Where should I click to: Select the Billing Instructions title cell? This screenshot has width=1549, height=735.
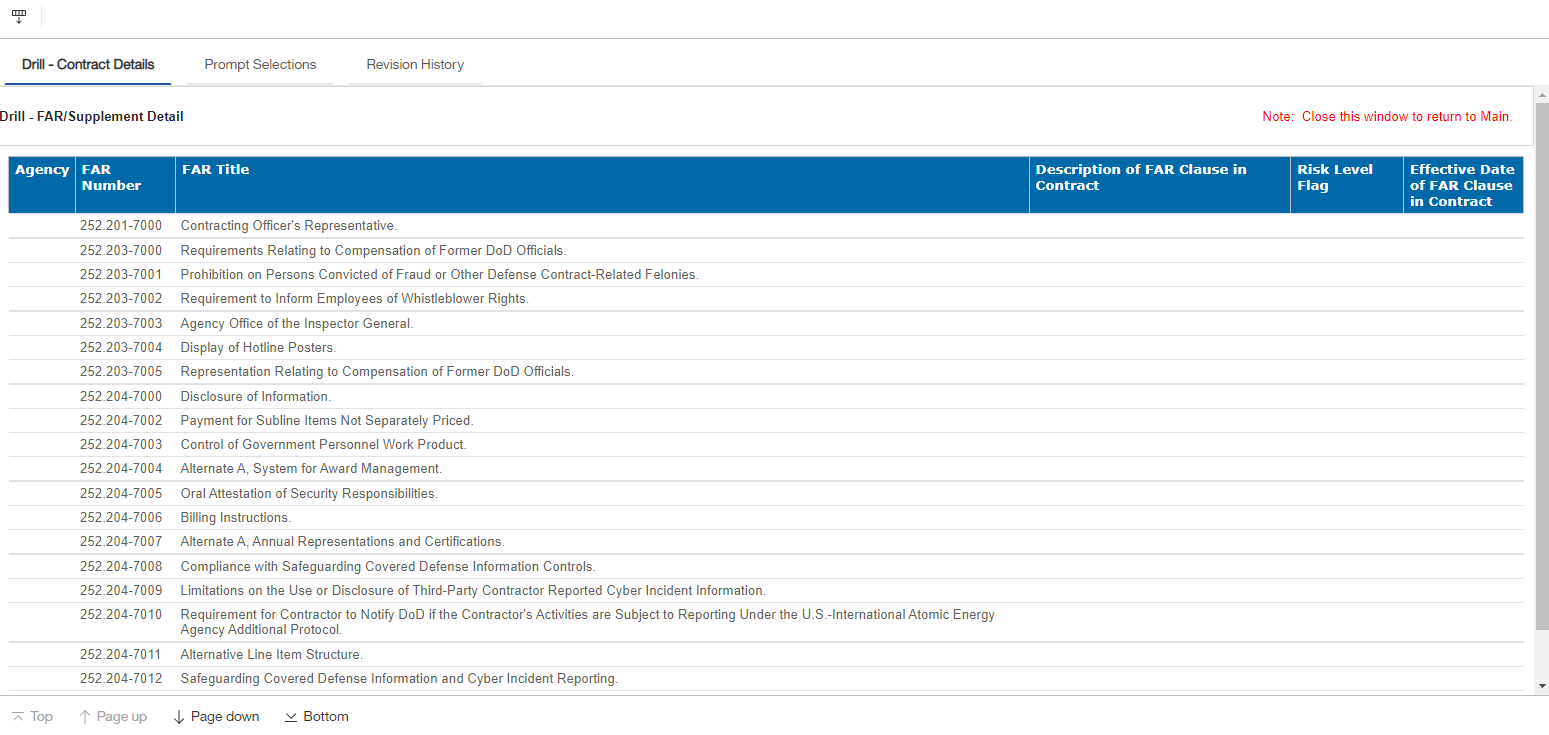click(235, 518)
